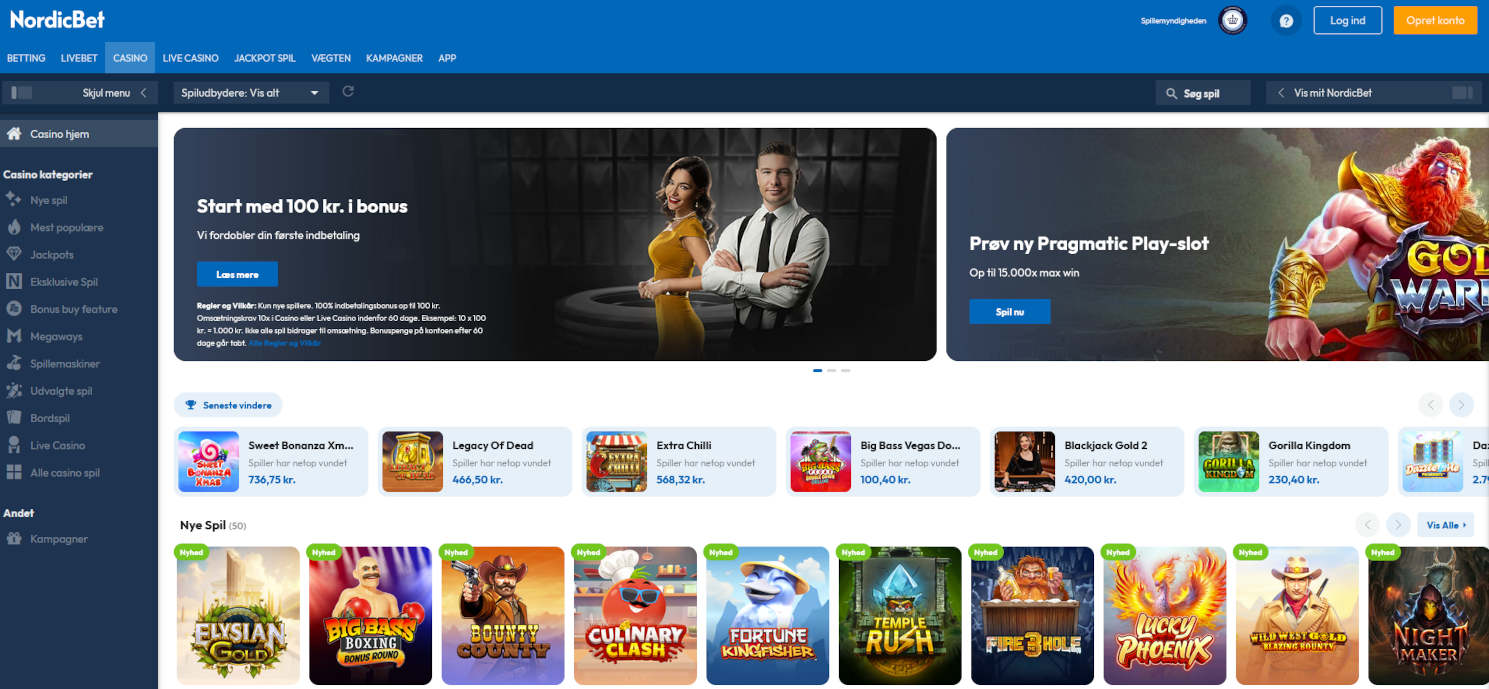This screenshot has width=1489, height=689.
Task: Open the Temple Rush game thumbnail
Action: tap(900, 616)
